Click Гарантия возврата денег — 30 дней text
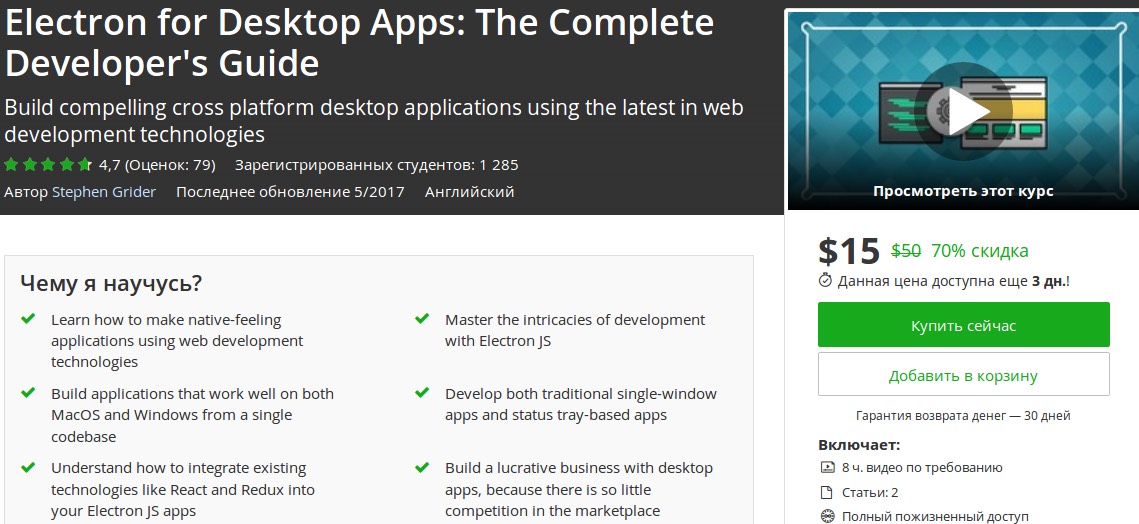The height and width of the screenshot is (524, 1139). [x=963, y=416]
